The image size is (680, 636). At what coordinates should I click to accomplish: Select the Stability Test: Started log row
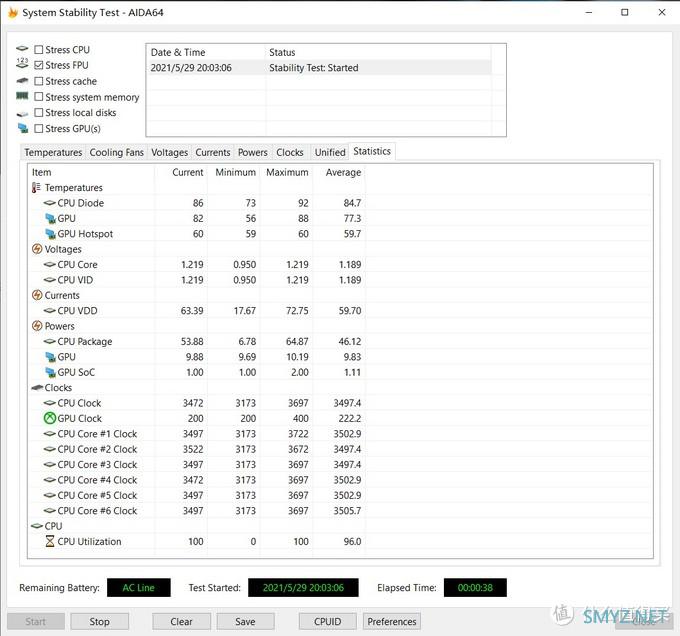pyautogui.click(x=319, y=68)
